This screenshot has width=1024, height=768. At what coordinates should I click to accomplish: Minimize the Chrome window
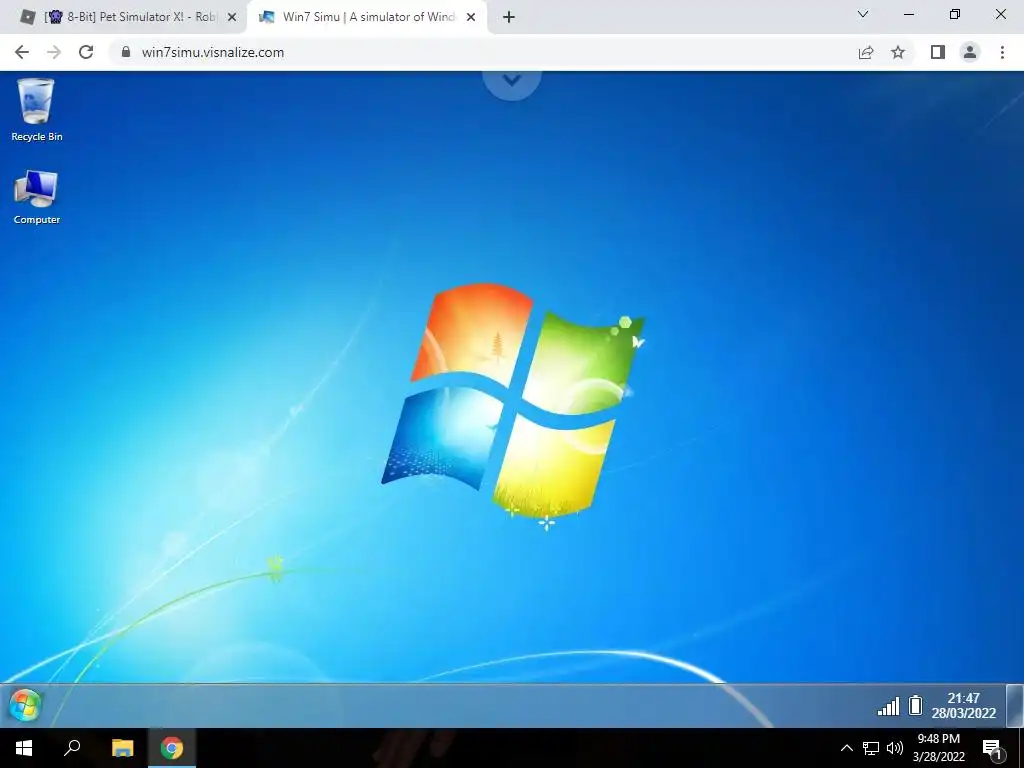[x=908, y=14]
